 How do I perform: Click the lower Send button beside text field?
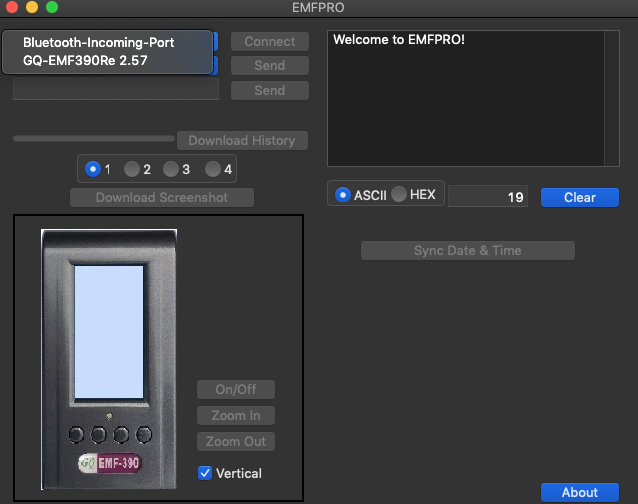pyautogui.click(x=270, y=90)
